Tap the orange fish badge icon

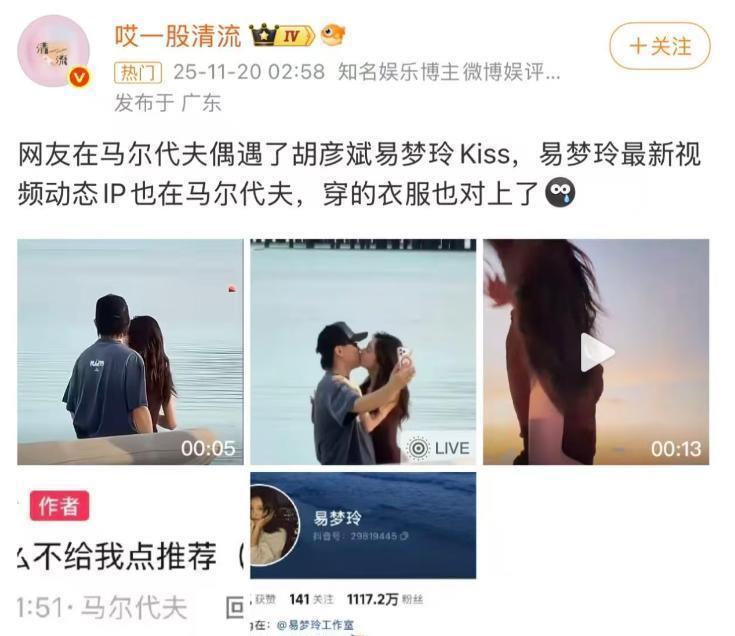coord(333,35)
